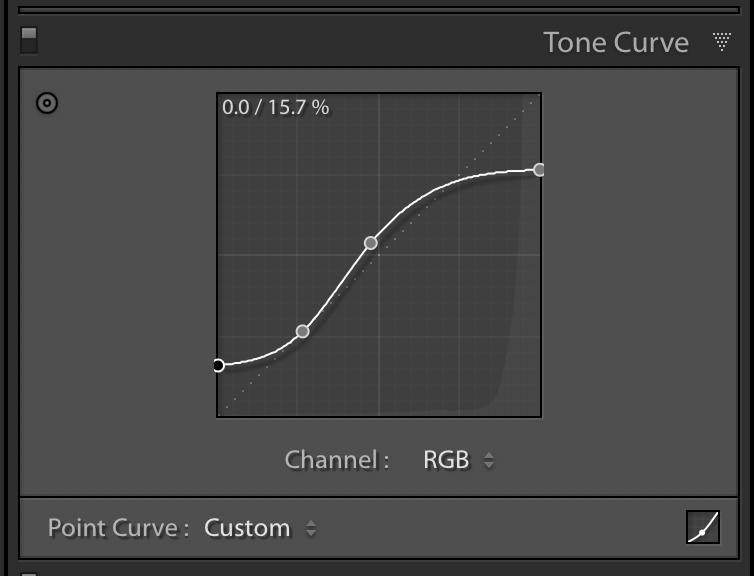This screenshot has height=576, width=754.
Task: Open the Channel RGB dropdown
Action: click(x=458, y=460)
